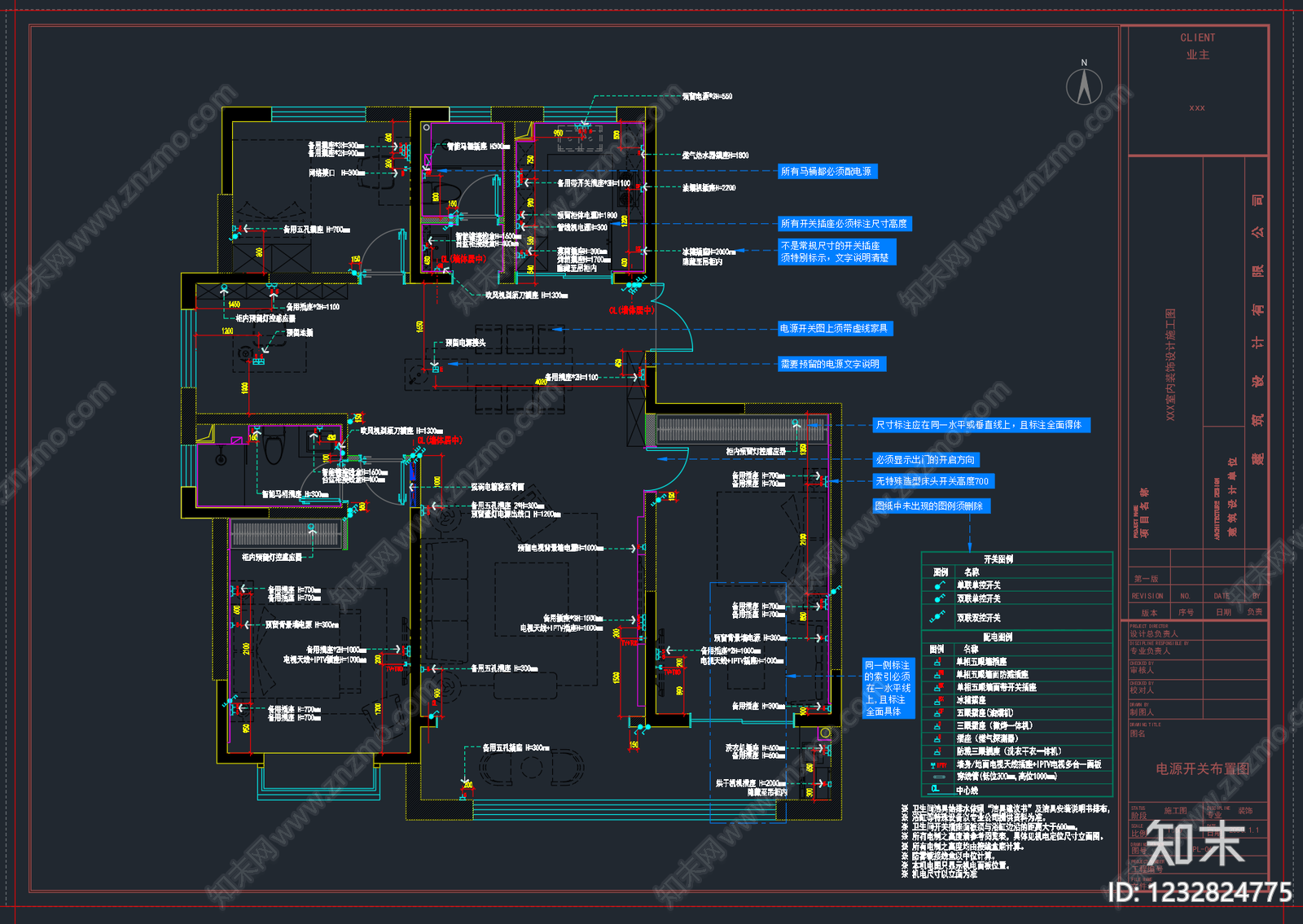Click the blue note starting '同一侧标注'
Image resolution: width=1303 pixels, height=924 pixels.
point(888,689)
